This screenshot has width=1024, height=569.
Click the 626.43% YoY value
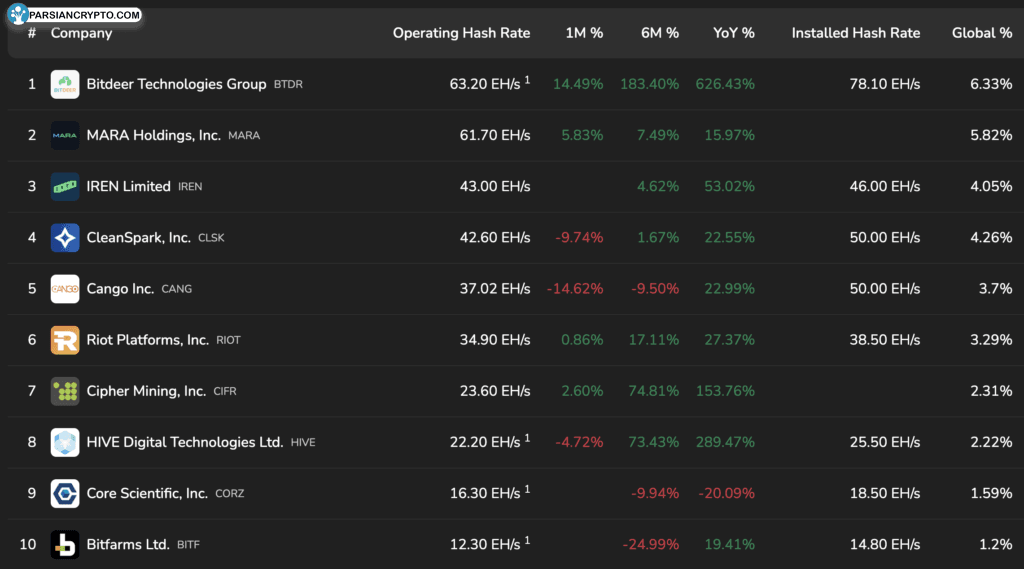[725, 84]
